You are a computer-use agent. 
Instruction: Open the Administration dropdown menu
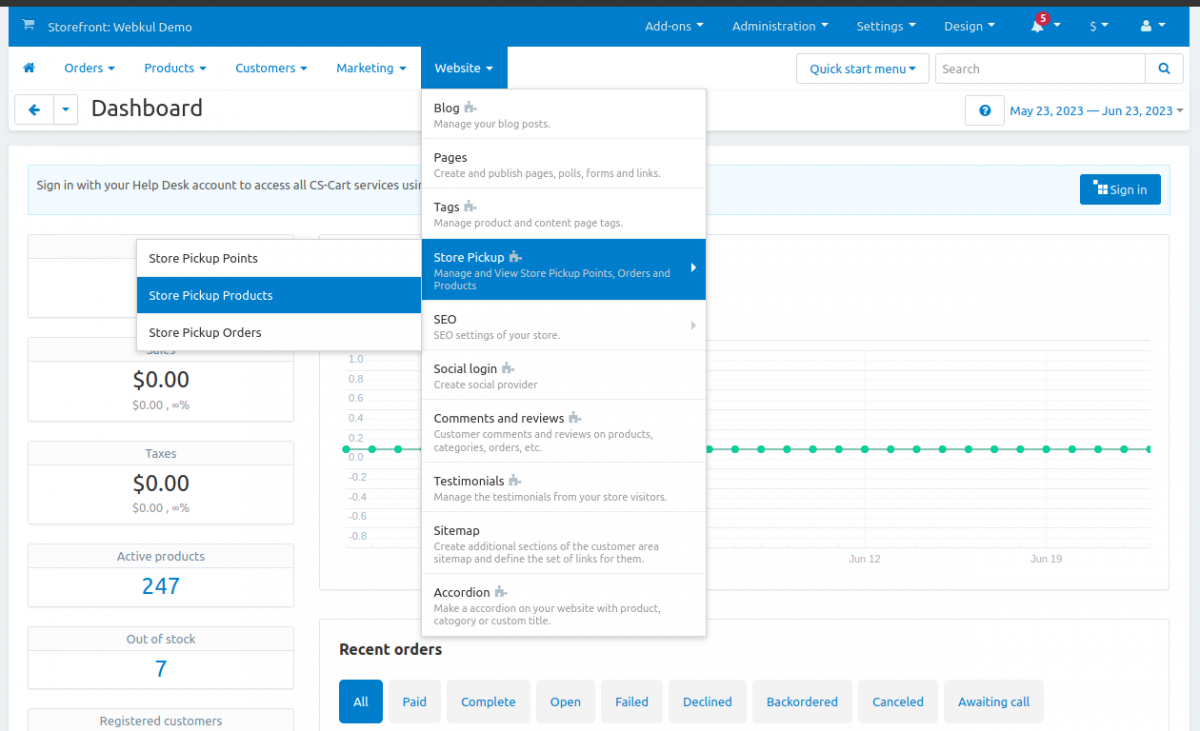coord(780,26)
